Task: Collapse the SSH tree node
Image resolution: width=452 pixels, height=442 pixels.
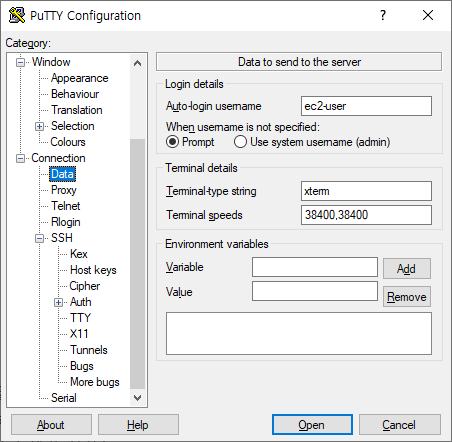Action: [39, 238]
